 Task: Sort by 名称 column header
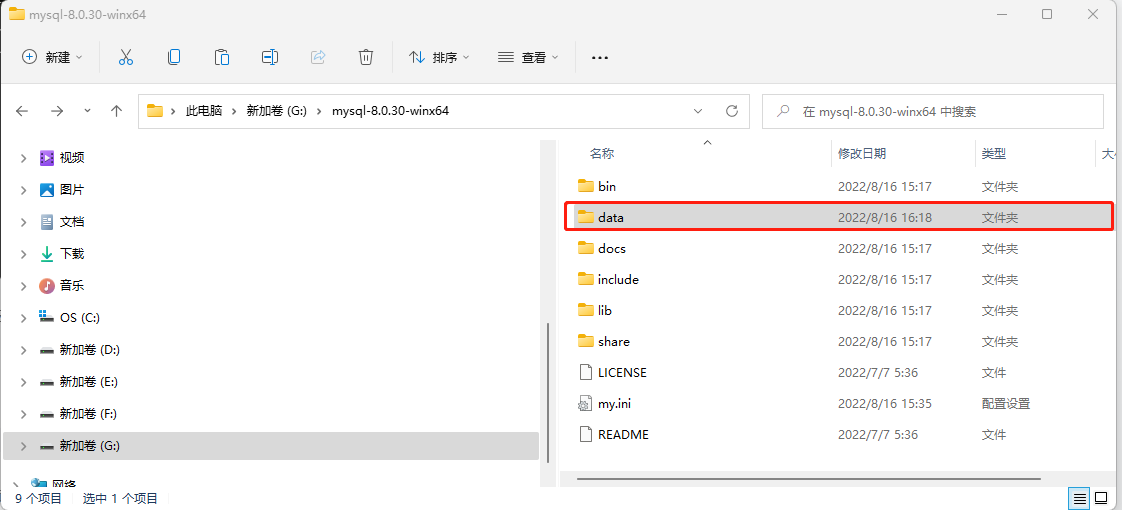602,153
